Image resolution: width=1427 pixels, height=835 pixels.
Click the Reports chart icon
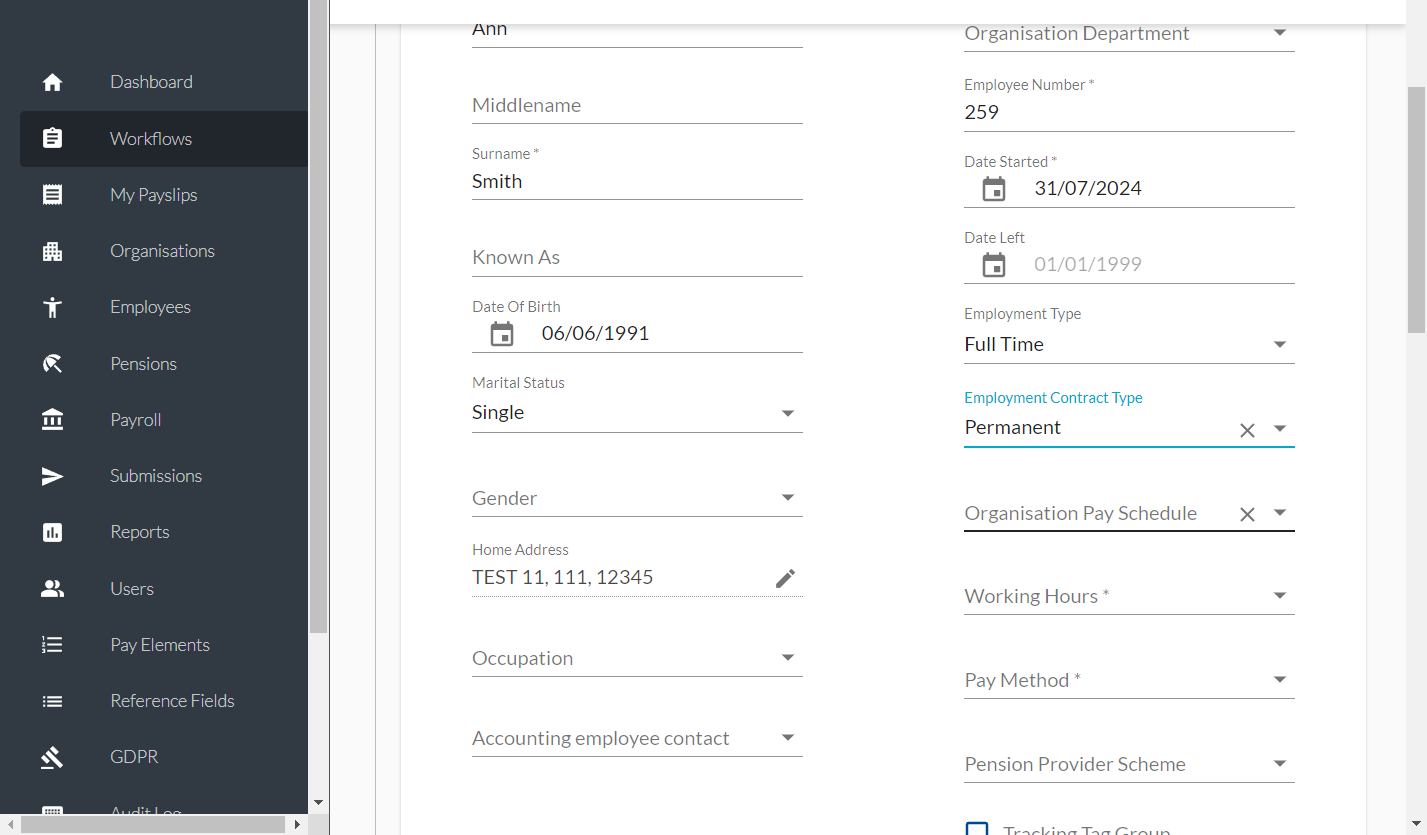[53, 532]
